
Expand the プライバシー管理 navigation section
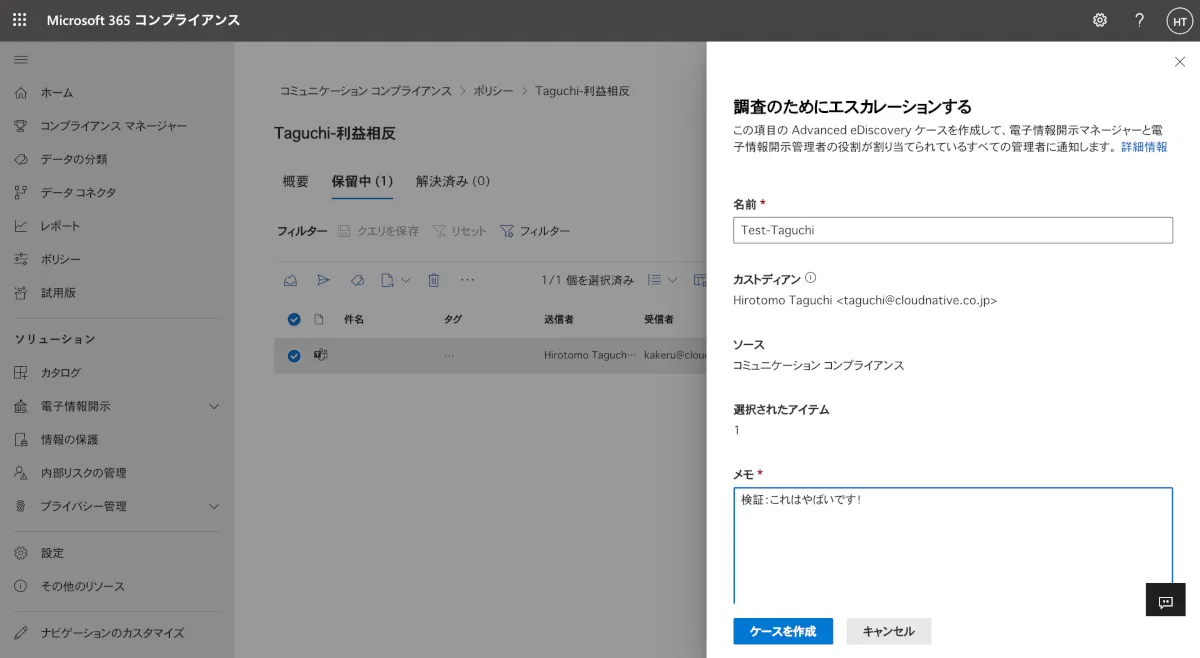(213, 506)
